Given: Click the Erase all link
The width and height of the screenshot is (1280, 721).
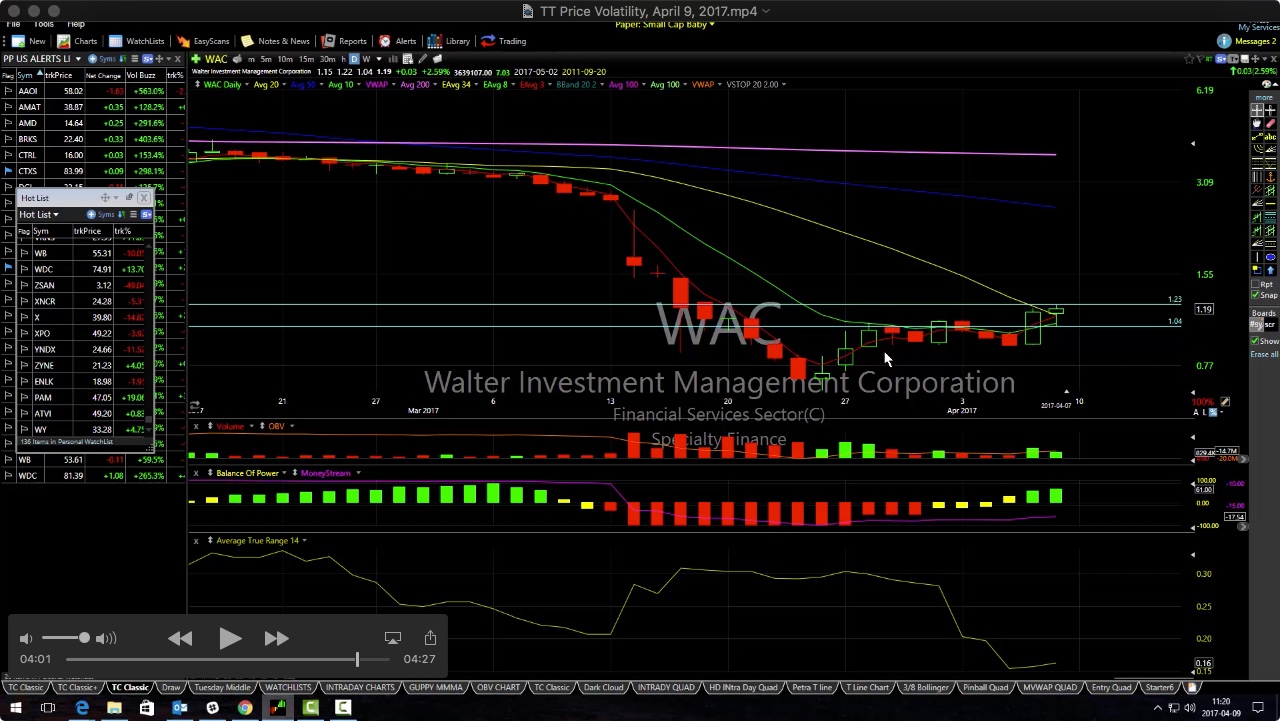Looking at the screenshot, I should click(x=1263, y=355).
